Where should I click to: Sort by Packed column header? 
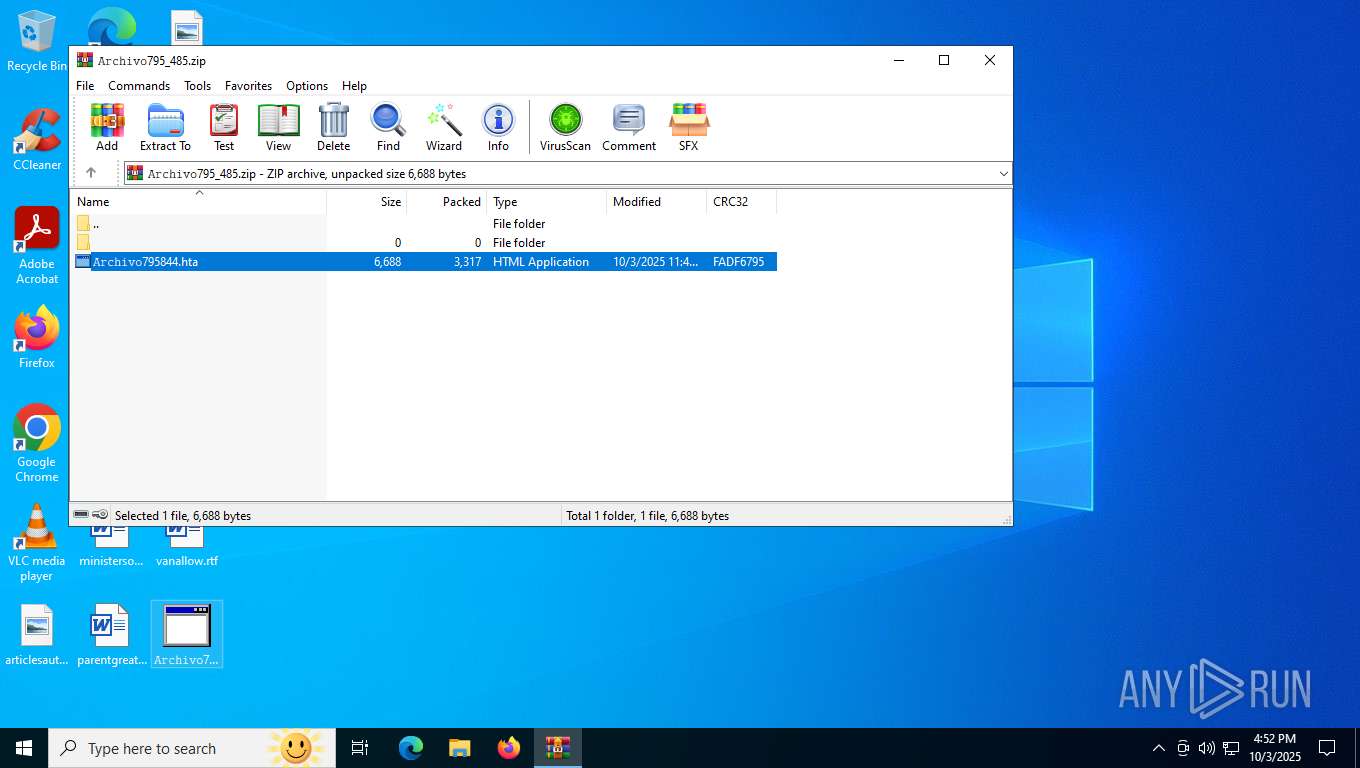(x=447, y=202)
